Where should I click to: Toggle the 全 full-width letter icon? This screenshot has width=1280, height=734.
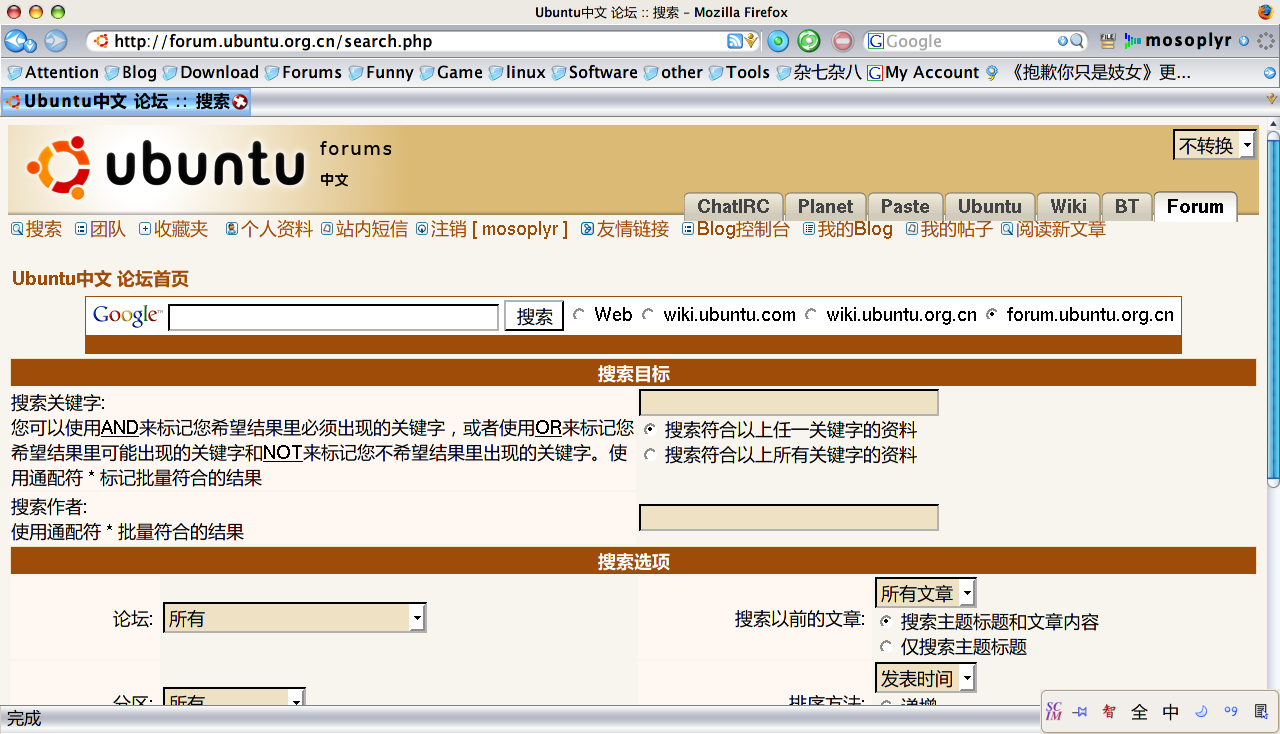pos(1139,712)
